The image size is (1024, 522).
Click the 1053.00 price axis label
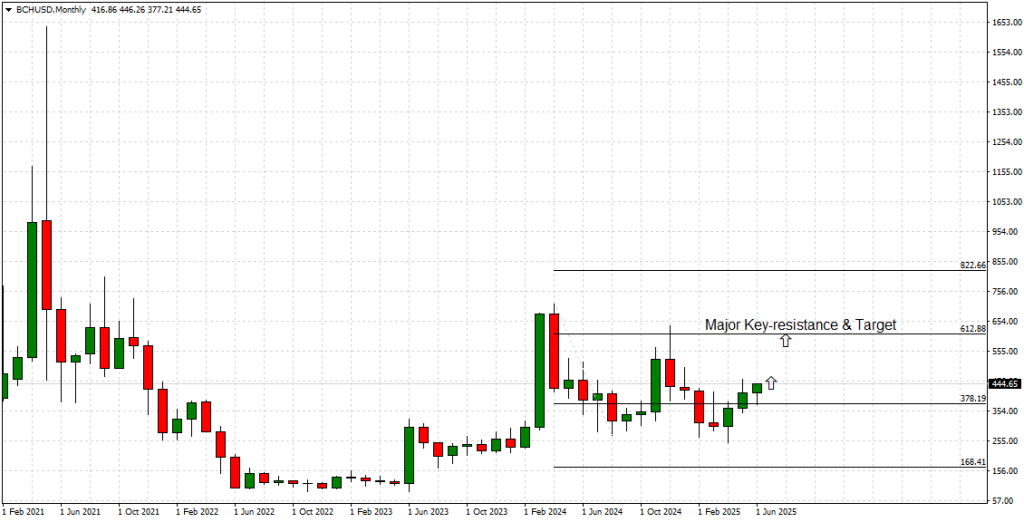1006,202
